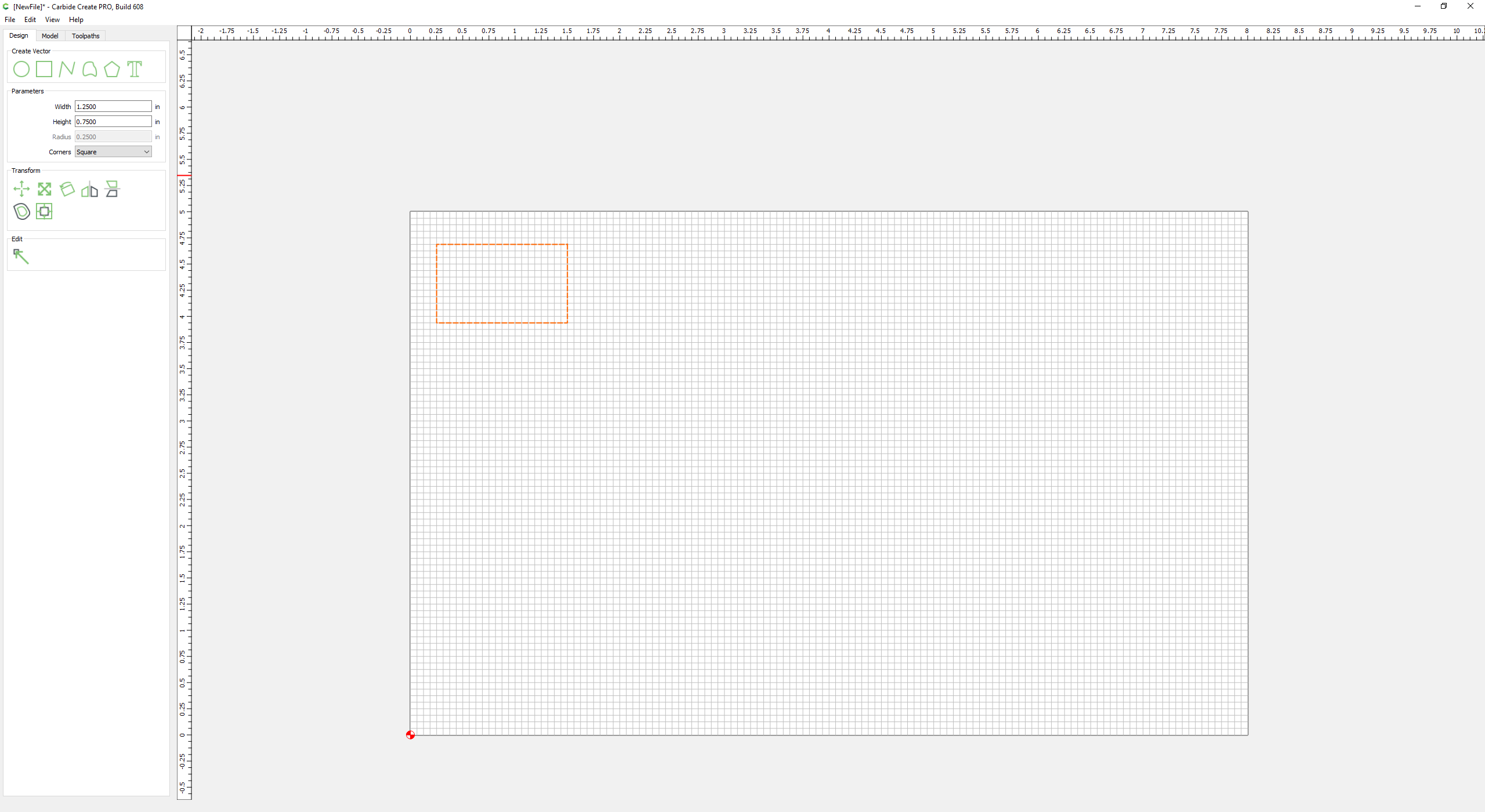
Task: Open the Align Vectors tool
Action: [x=44, y=211]
